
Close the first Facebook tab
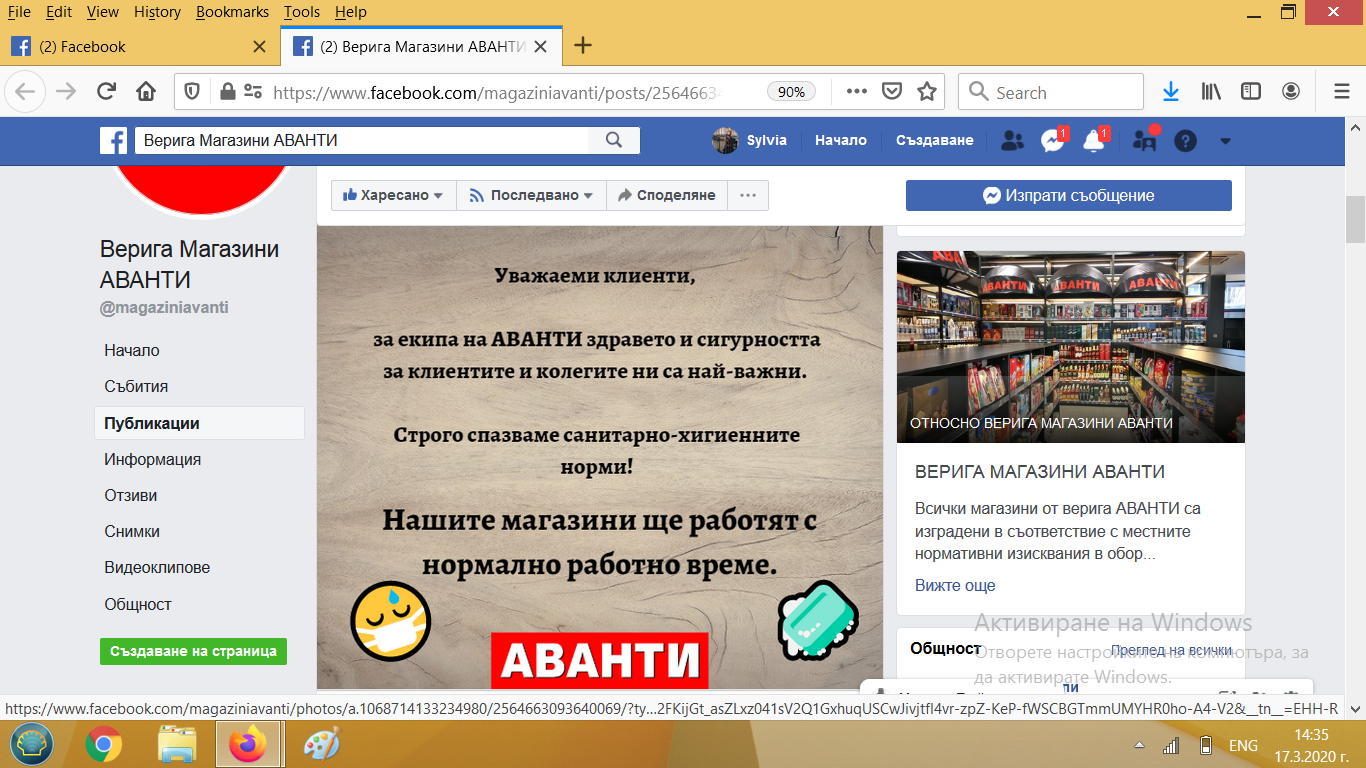tap(259, 46)
